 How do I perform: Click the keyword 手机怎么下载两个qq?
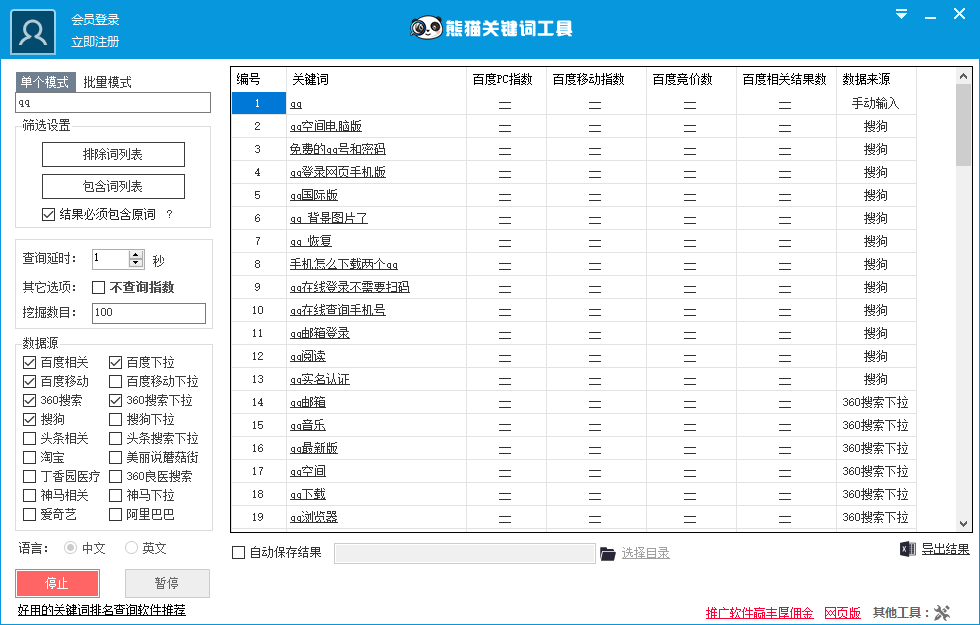coord(344,264)
